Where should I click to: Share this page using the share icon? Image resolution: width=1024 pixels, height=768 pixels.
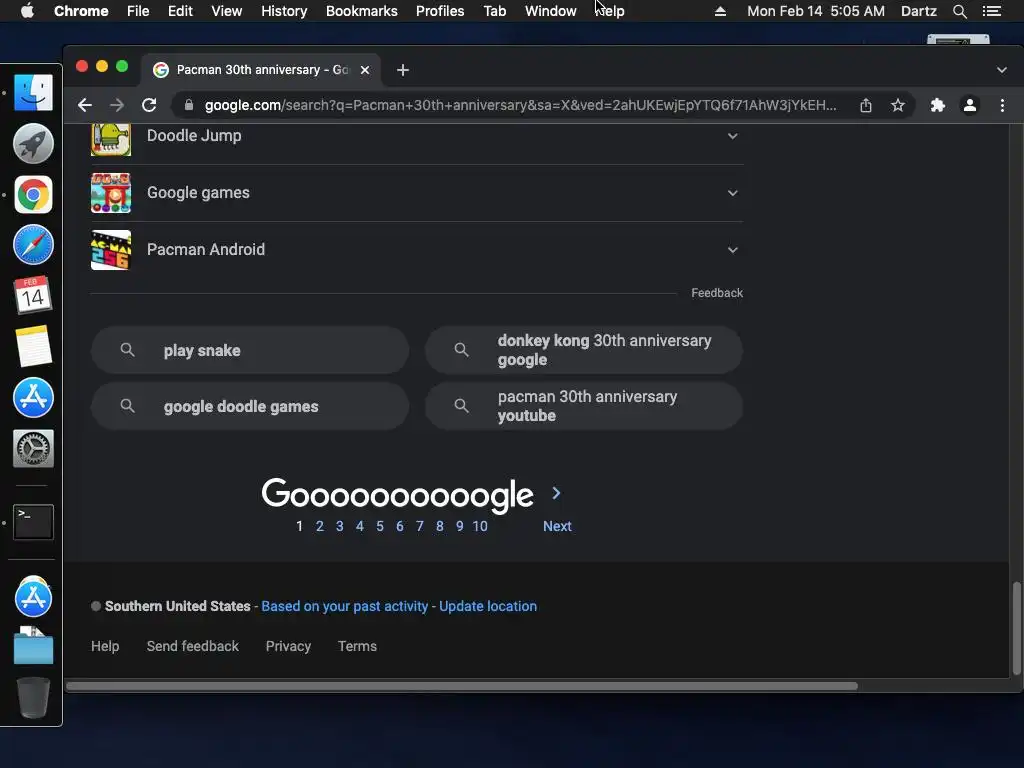pos(866,105)
